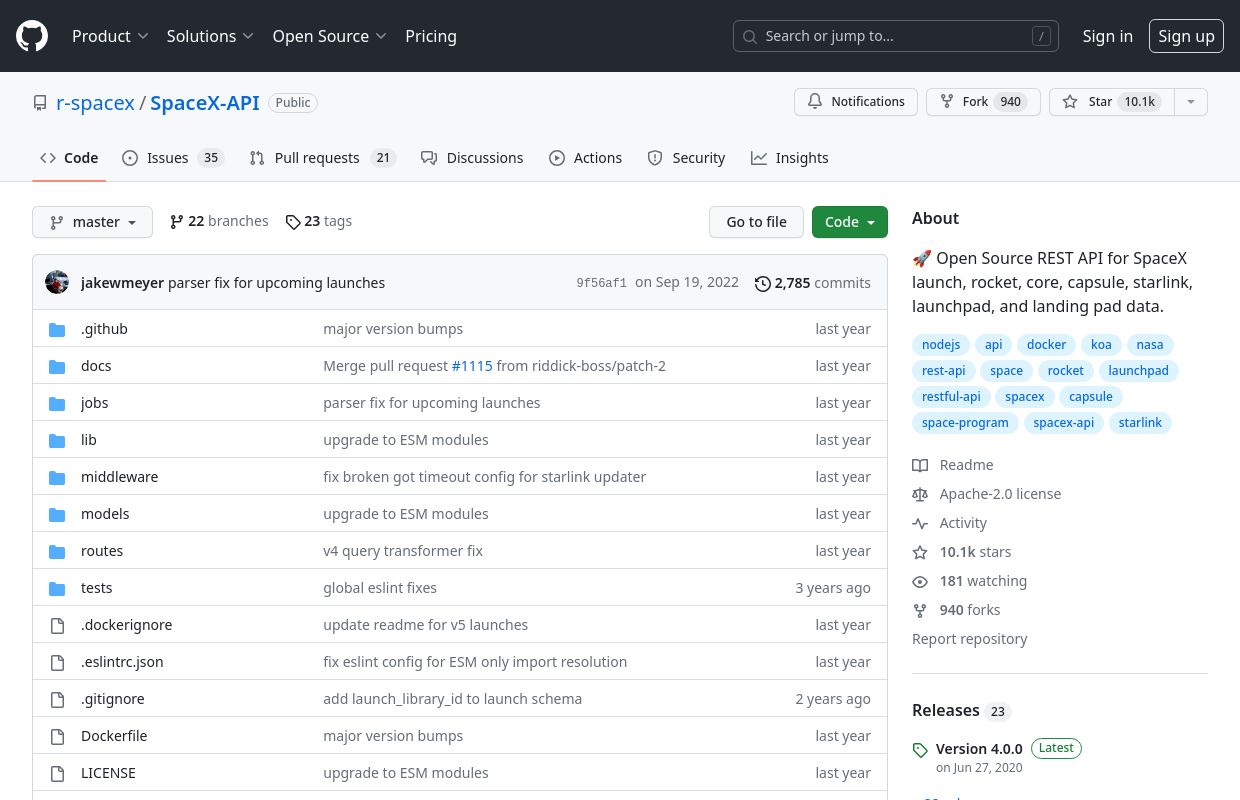
Task: Click the routes folder icon
Action: coord(58,551)
